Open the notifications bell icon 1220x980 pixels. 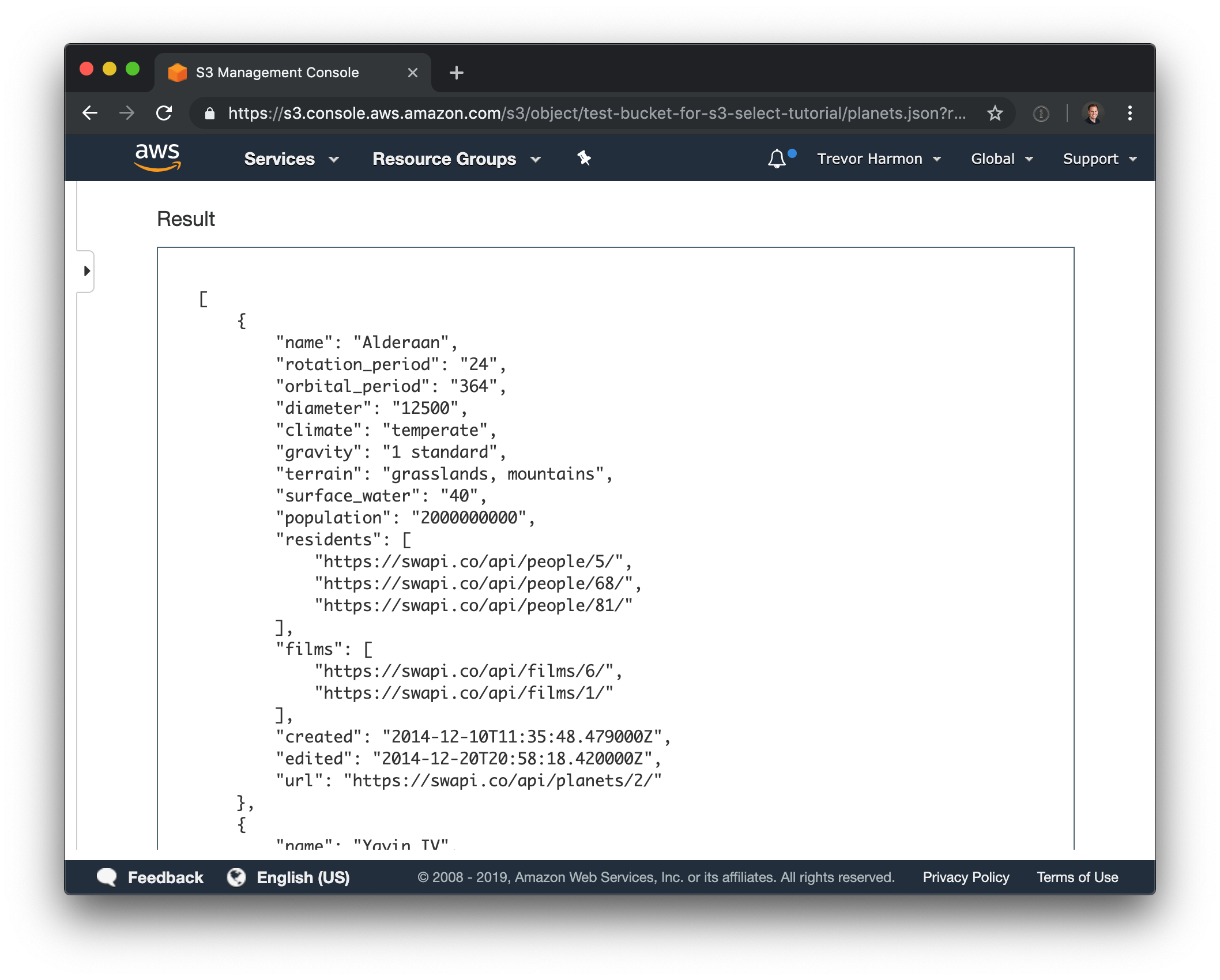[x=777, y=159]
